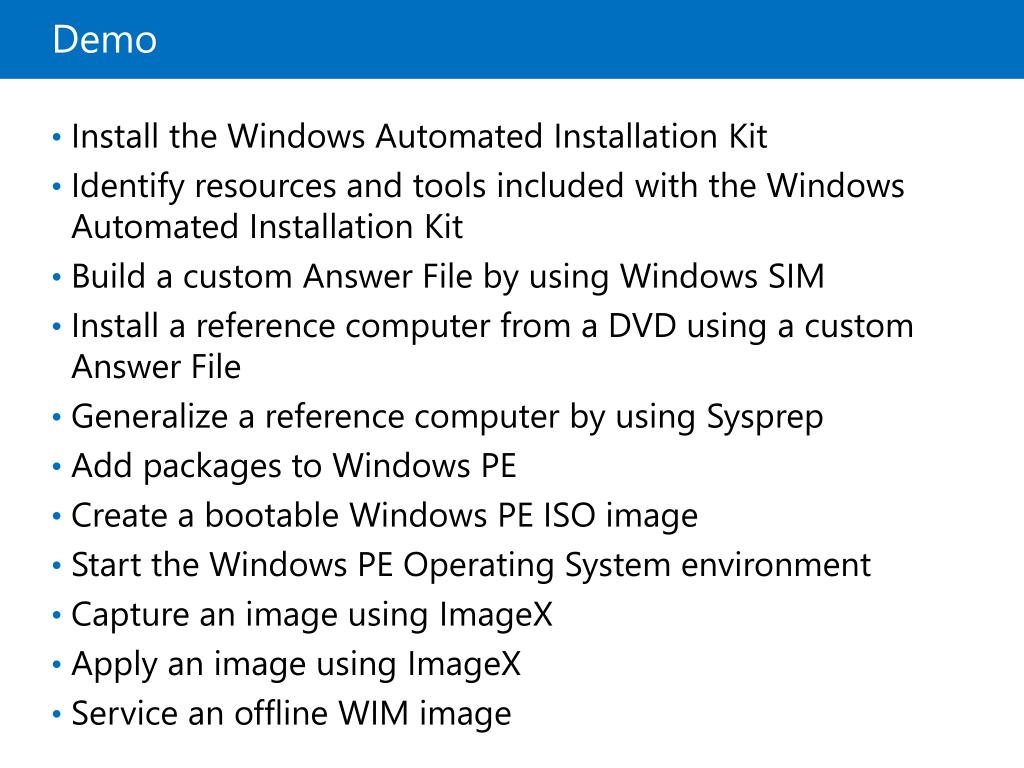1024x768 pixels.
Task: Select the "Service an offline WIM image" bullet
Action: pyautogui.click(x=291, y=714)
